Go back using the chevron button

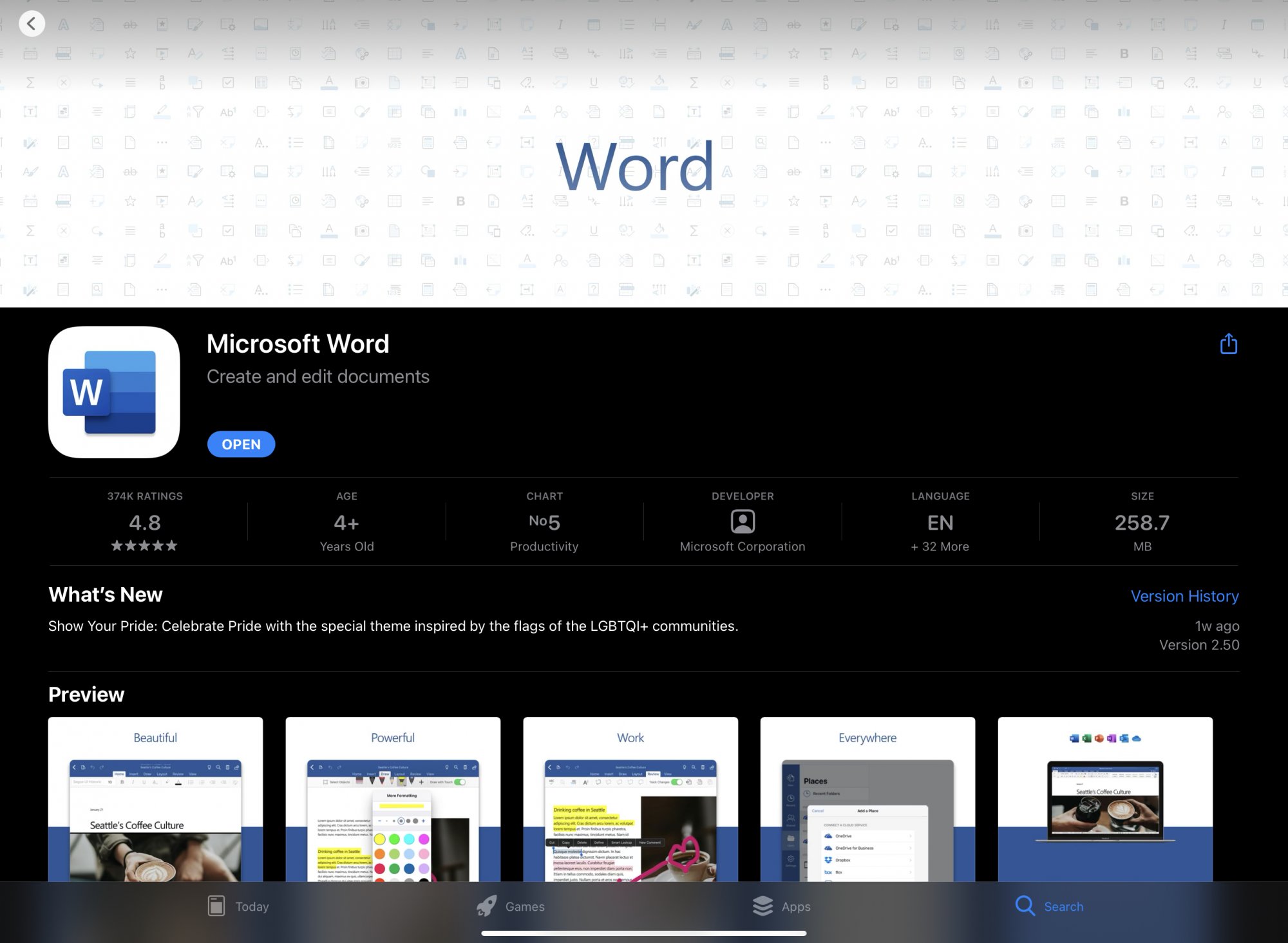(x=32, y=24)
